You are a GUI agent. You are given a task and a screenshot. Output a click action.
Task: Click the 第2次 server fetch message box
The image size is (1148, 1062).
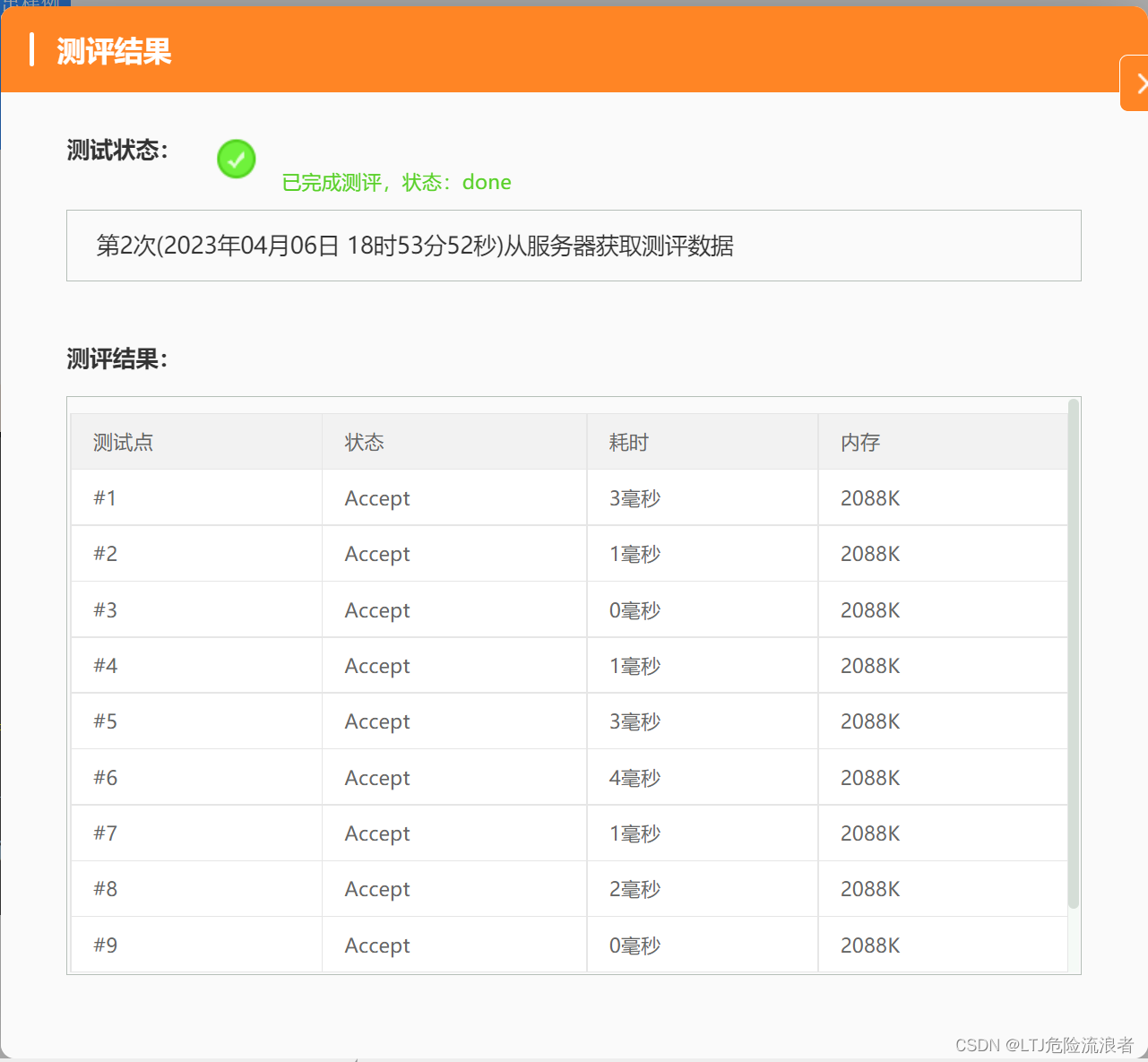(x=574, y=246)
